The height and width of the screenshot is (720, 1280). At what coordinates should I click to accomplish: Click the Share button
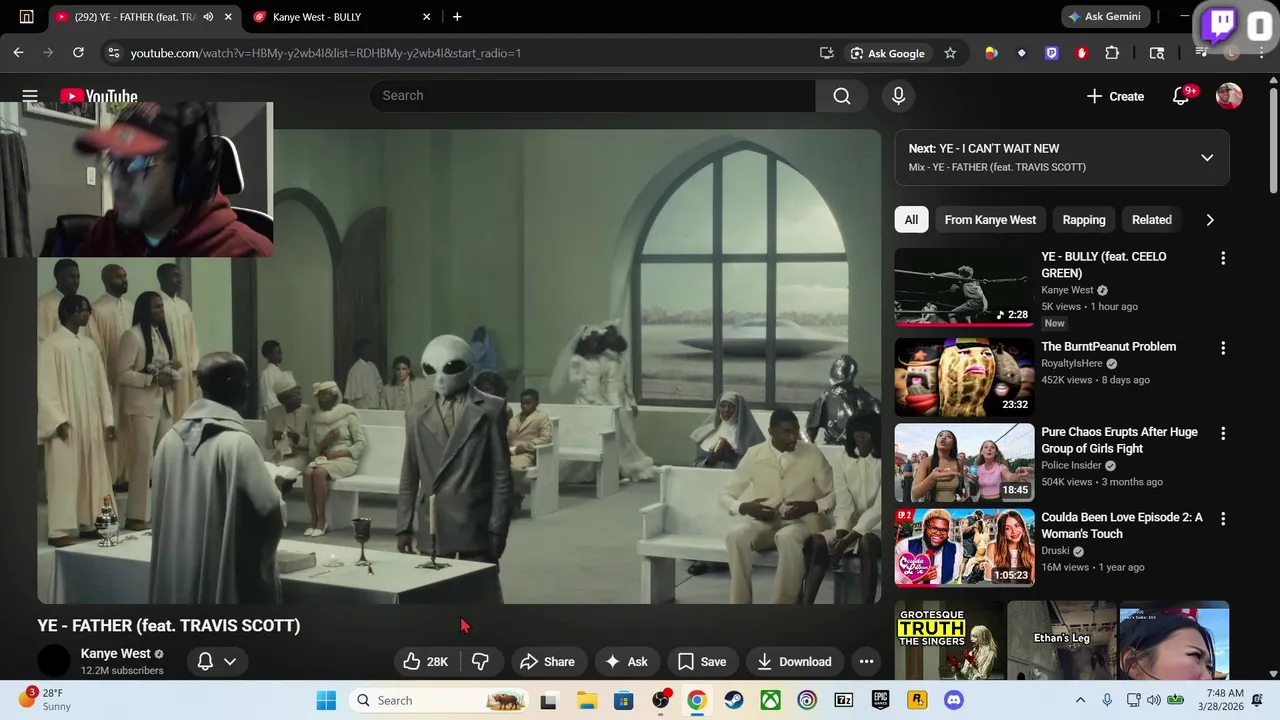pyautogui.click(x=547, y=661)
